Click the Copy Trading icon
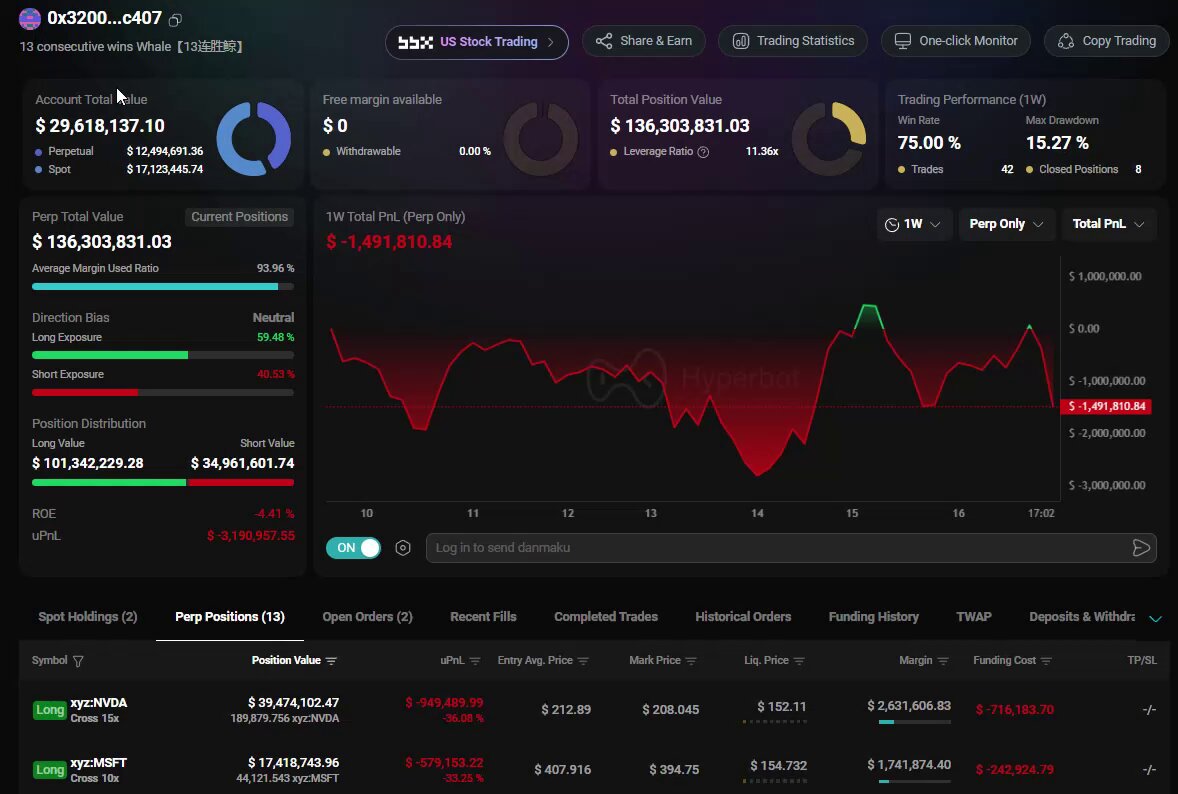The height and width of the screenshot is (794, 1178). pyautogui.click(x=1066, y=41)
